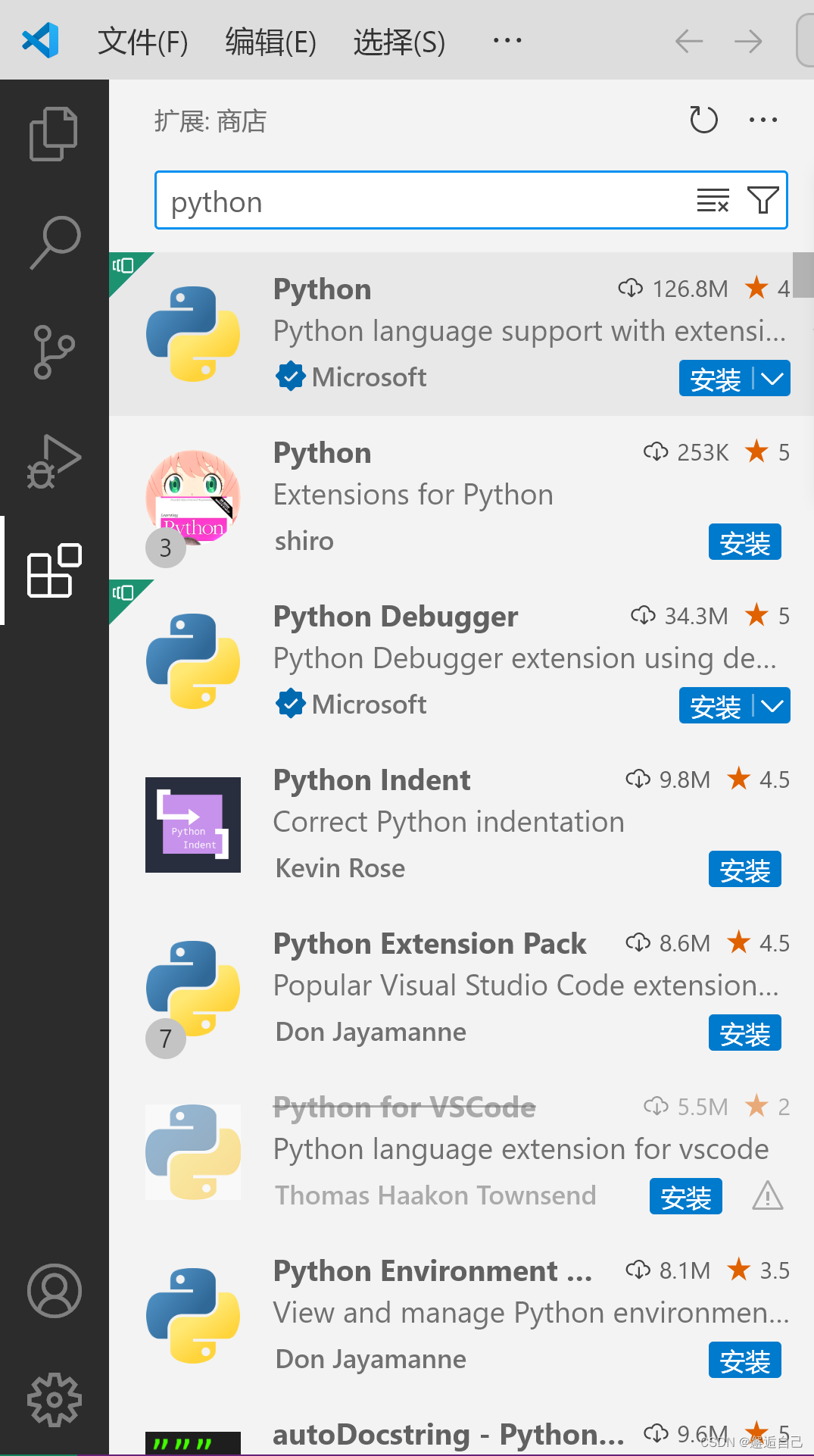Install the Python Extension Pack
Viewport: 814px width, 1456px height.
click(x=745, y=1033)
